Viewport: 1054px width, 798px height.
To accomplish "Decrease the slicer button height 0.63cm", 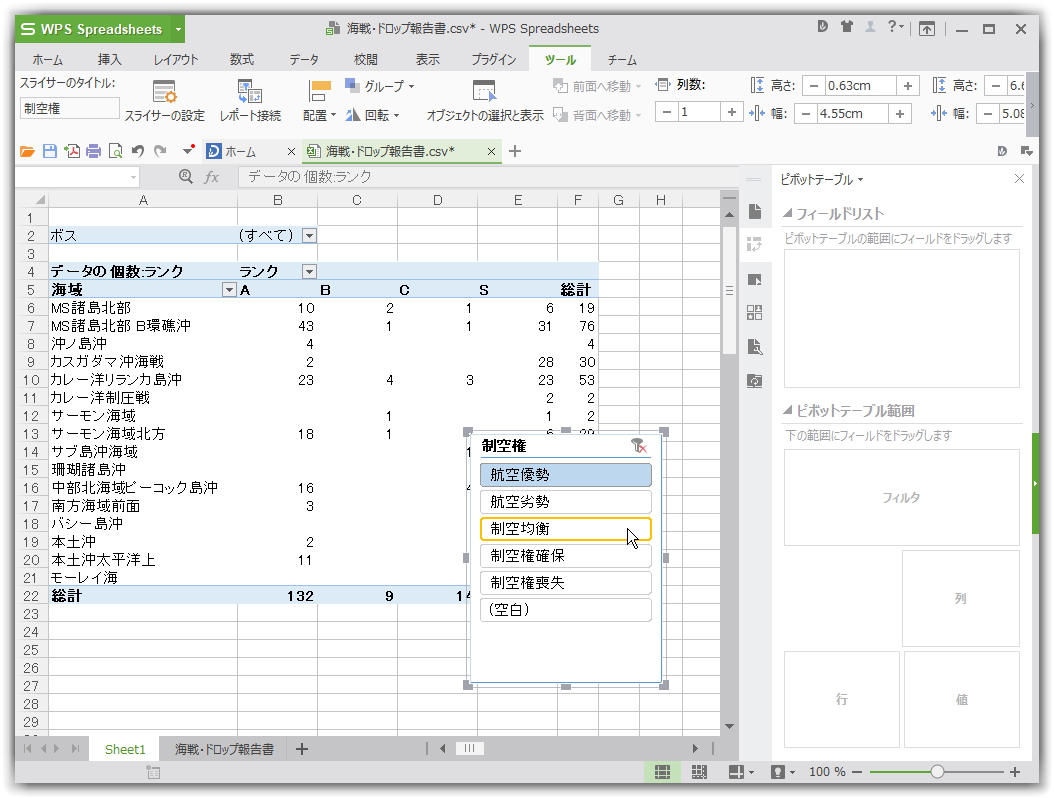I will point(814,85).
